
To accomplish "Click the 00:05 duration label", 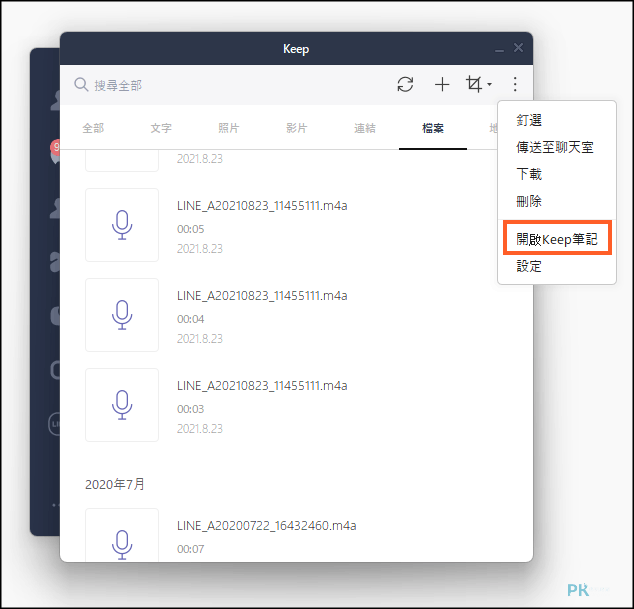I will 190,229.
